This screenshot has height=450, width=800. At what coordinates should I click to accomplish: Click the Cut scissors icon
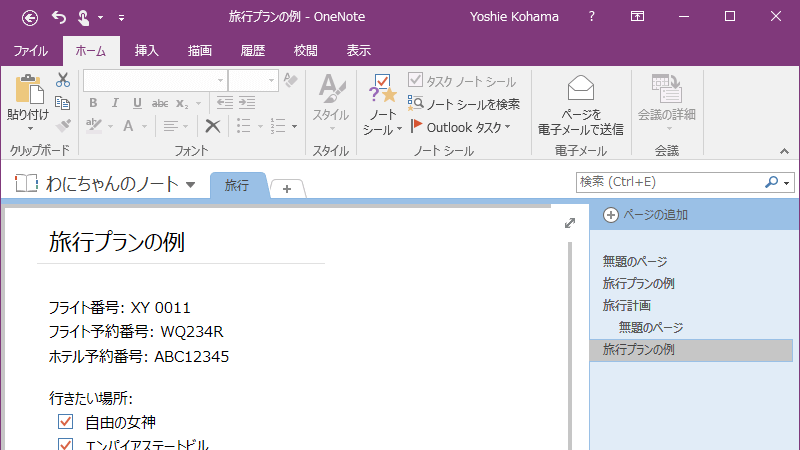(63, 80)
